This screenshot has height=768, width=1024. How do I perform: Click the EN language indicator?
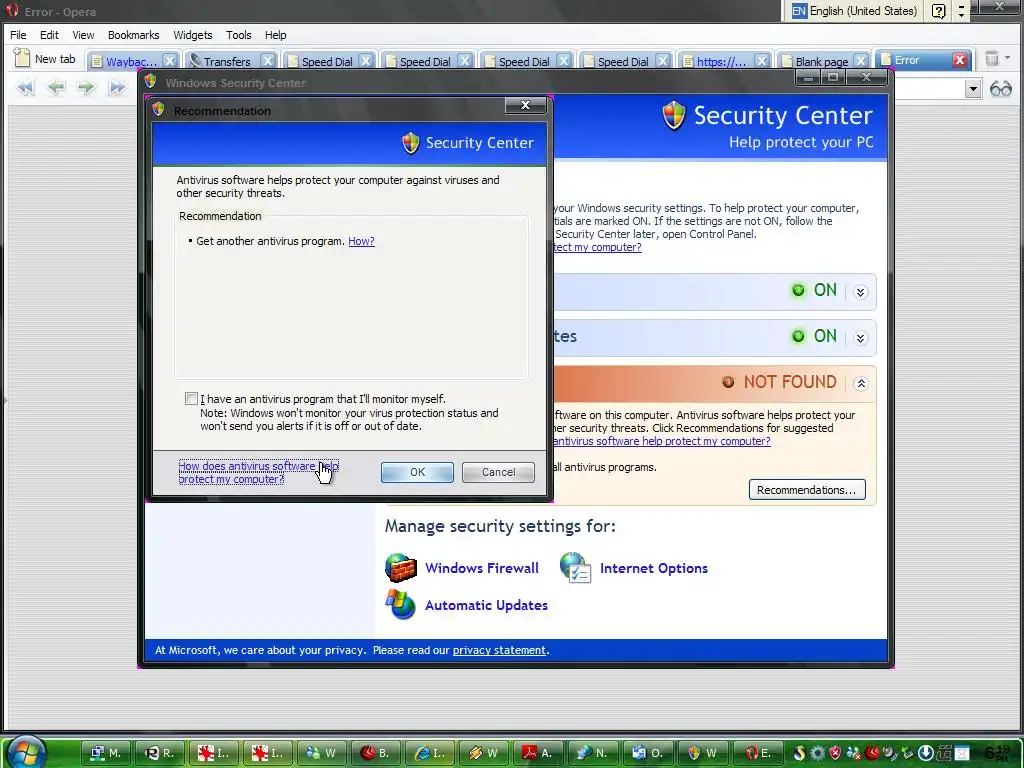[799, 10]
